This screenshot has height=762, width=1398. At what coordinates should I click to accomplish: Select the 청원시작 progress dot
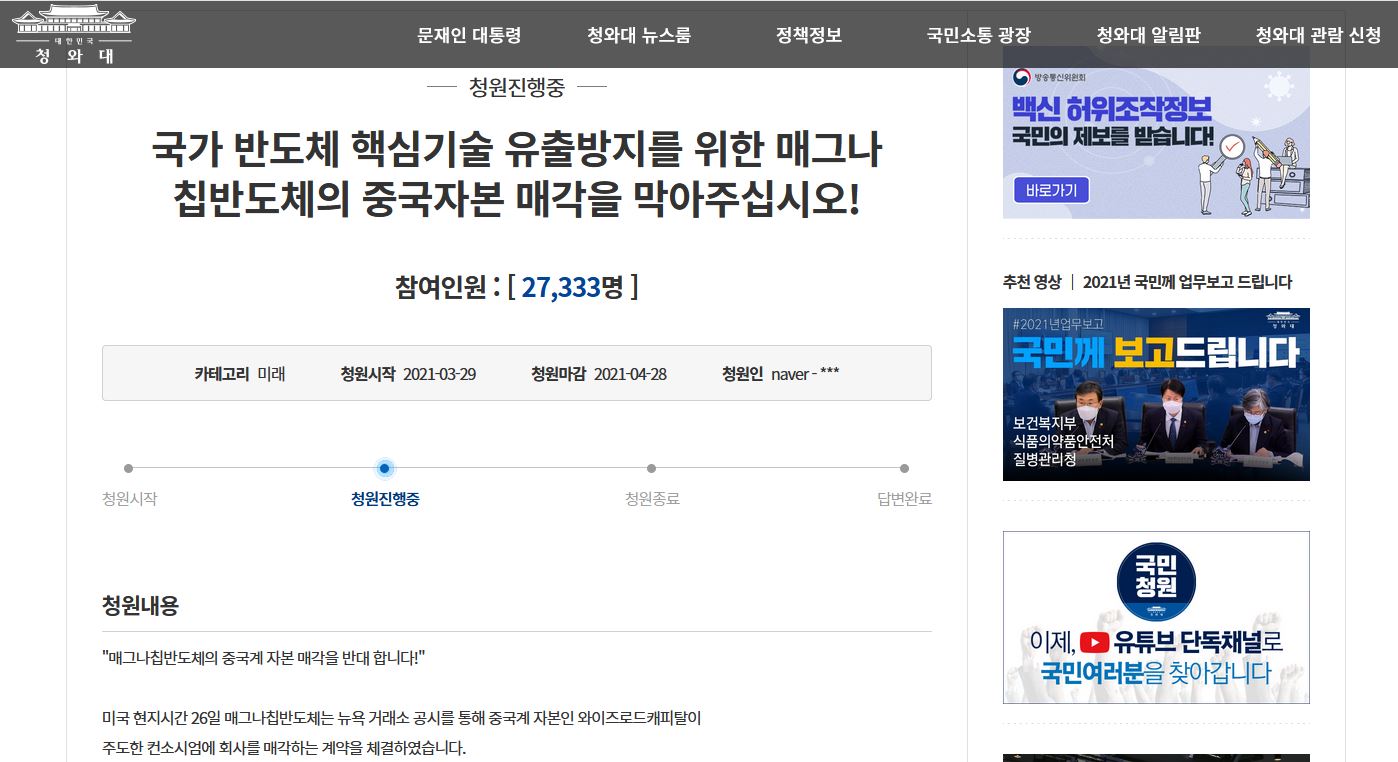pos(129,467)
